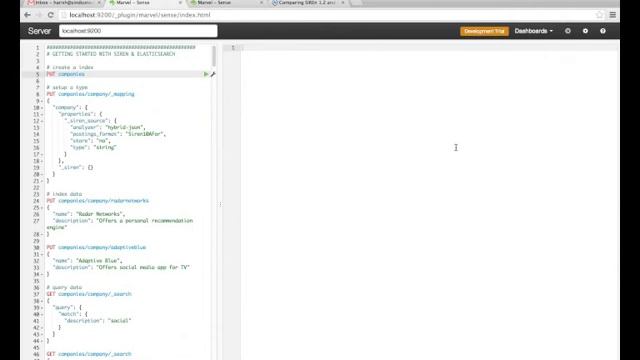Click the "# query data" comment
This screenshot has height=360, width=640.
64,287
